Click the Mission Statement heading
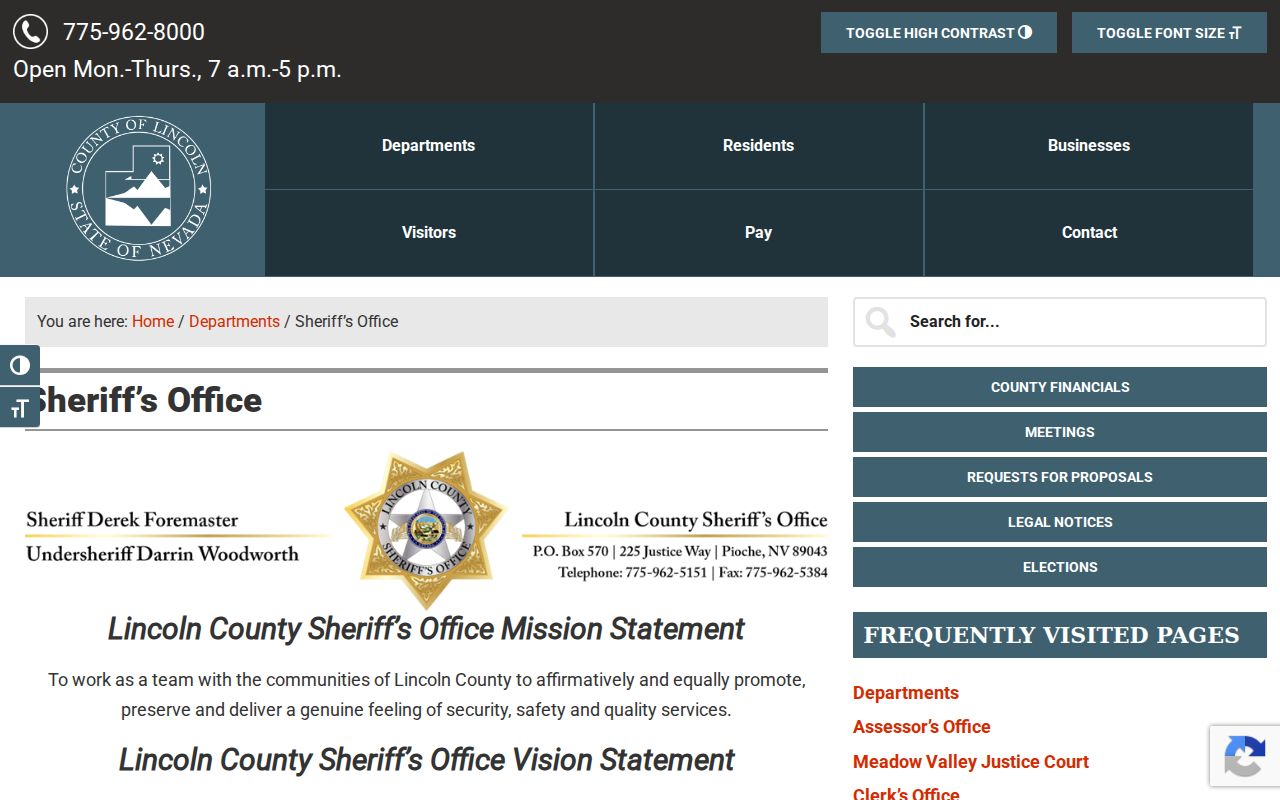The height and width of the screenshot is (800, 1280). pos(426,629)
